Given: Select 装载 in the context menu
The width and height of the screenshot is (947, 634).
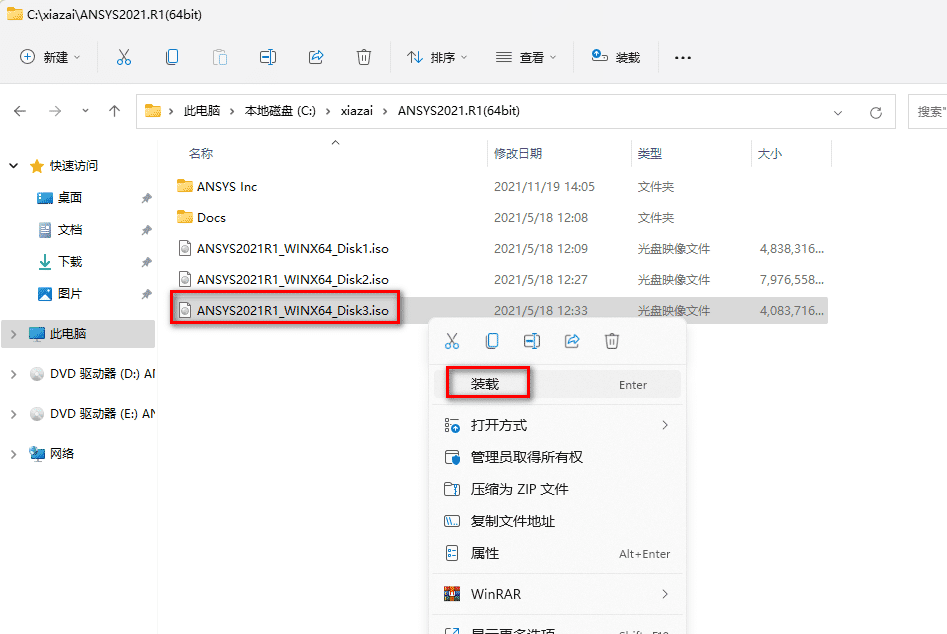Looking at the screenshot, I should [x=486, y=384].
